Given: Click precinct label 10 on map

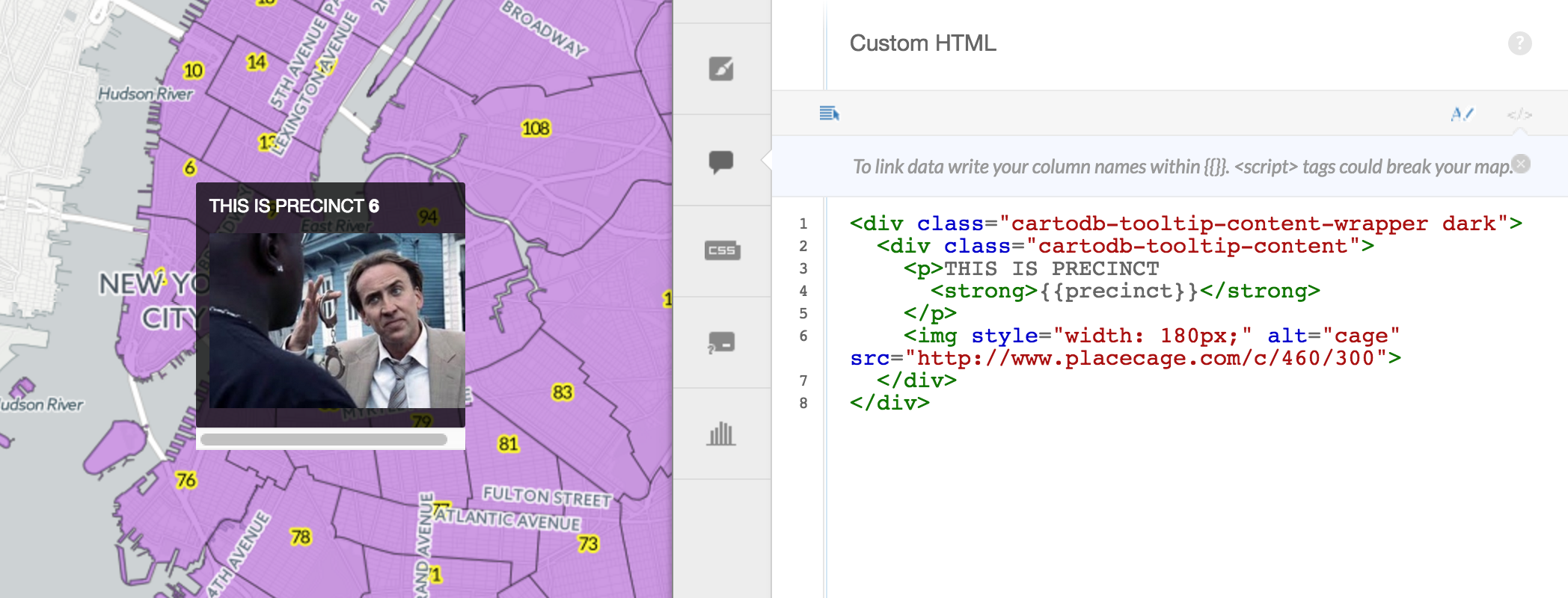Looking at the screenshot, I should 193,70.
